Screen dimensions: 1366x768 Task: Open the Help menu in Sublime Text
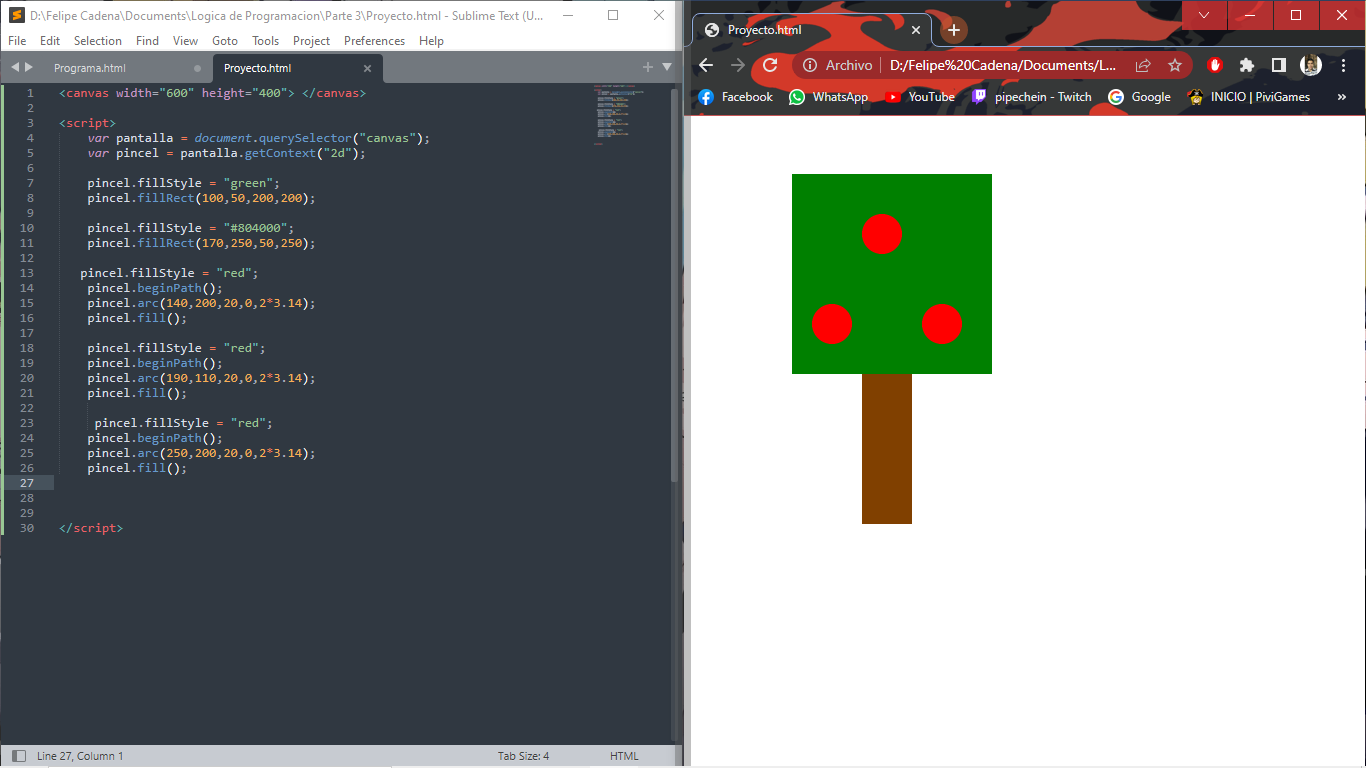pyautogui.click(x=431, y=41)
